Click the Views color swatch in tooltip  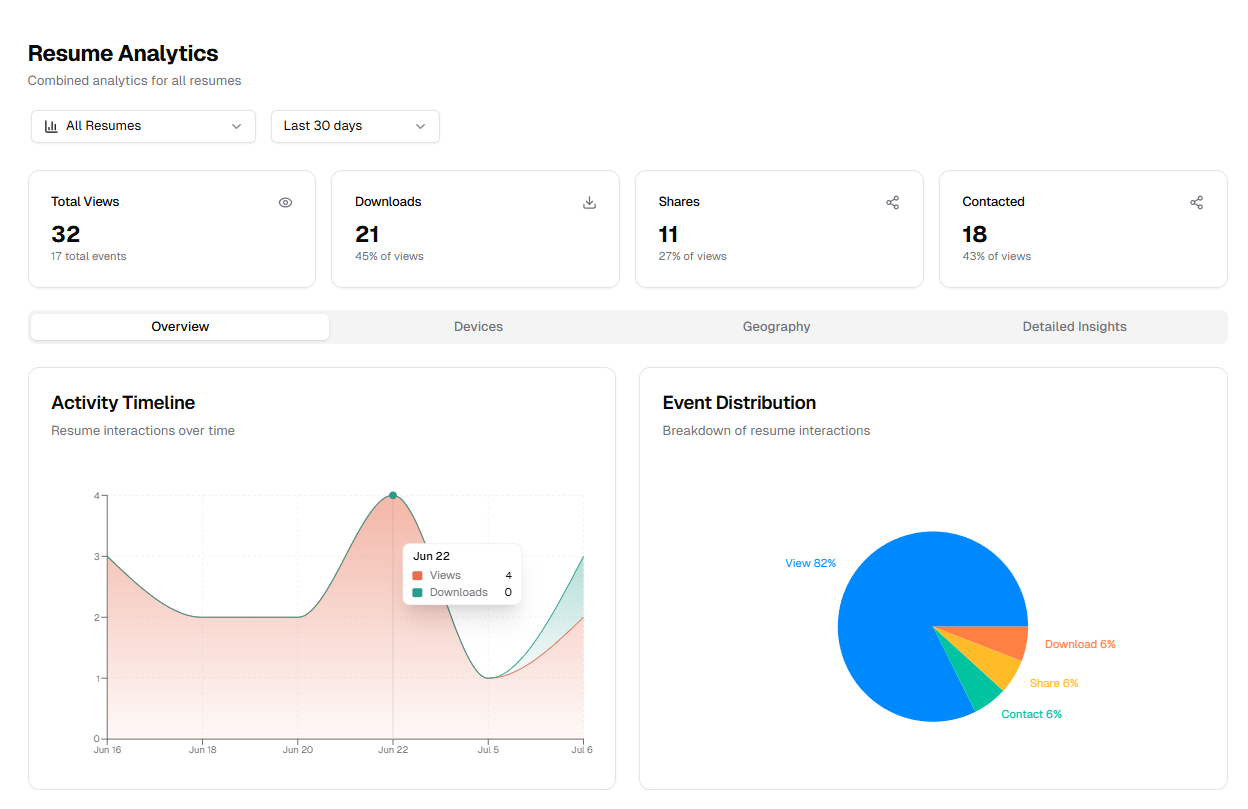coord(418,576)
